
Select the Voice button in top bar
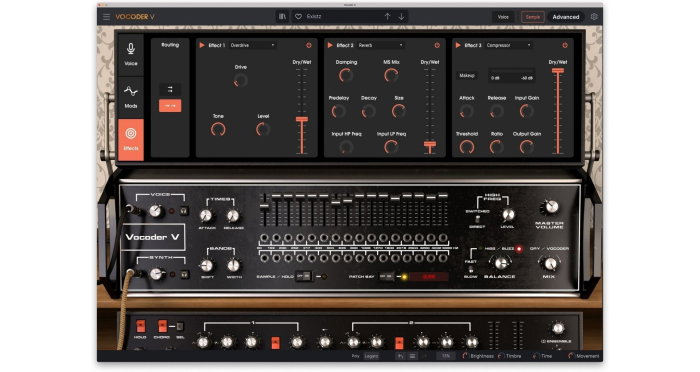tap(503, 17)
